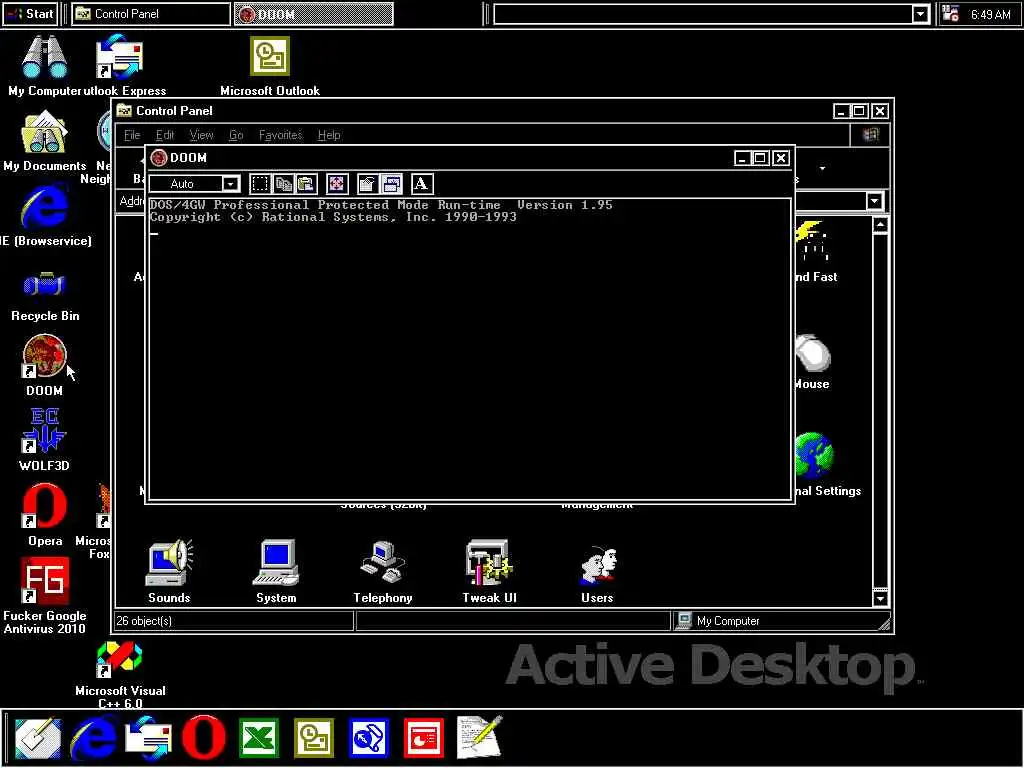Click the Background icon in the DOOM toolbar

391,184
